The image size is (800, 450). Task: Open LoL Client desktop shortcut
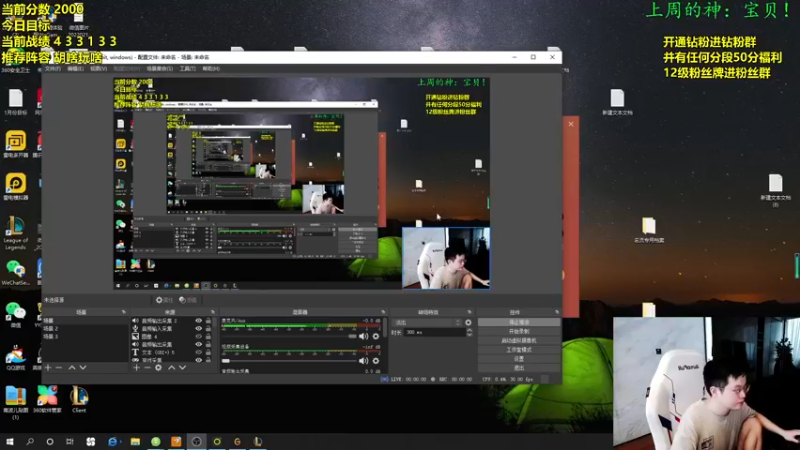tap(79, 398)
